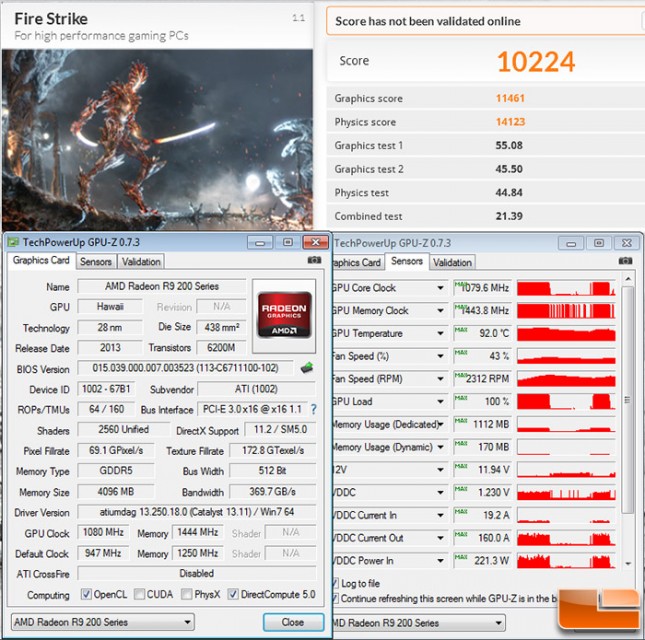Click the Close button in GPU-Z
The image size is (645, 640).
pos(293,622)
